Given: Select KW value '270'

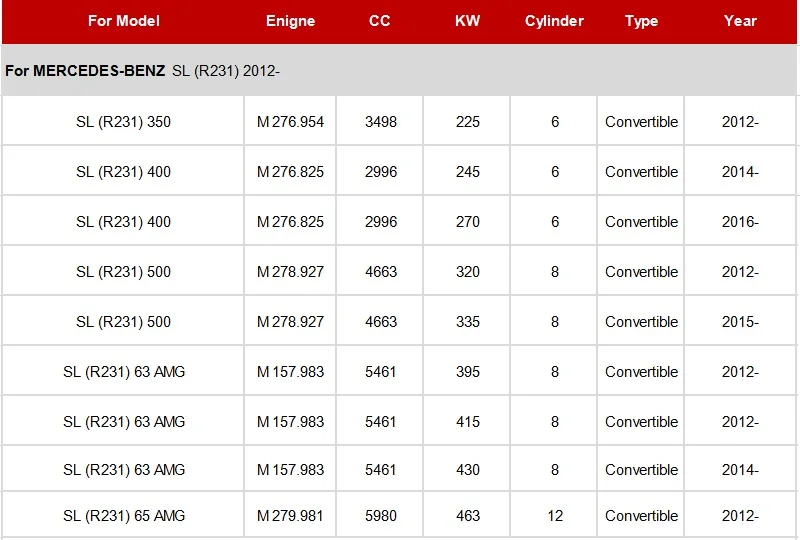Looking at the screenshot, I should pos(467,222).
